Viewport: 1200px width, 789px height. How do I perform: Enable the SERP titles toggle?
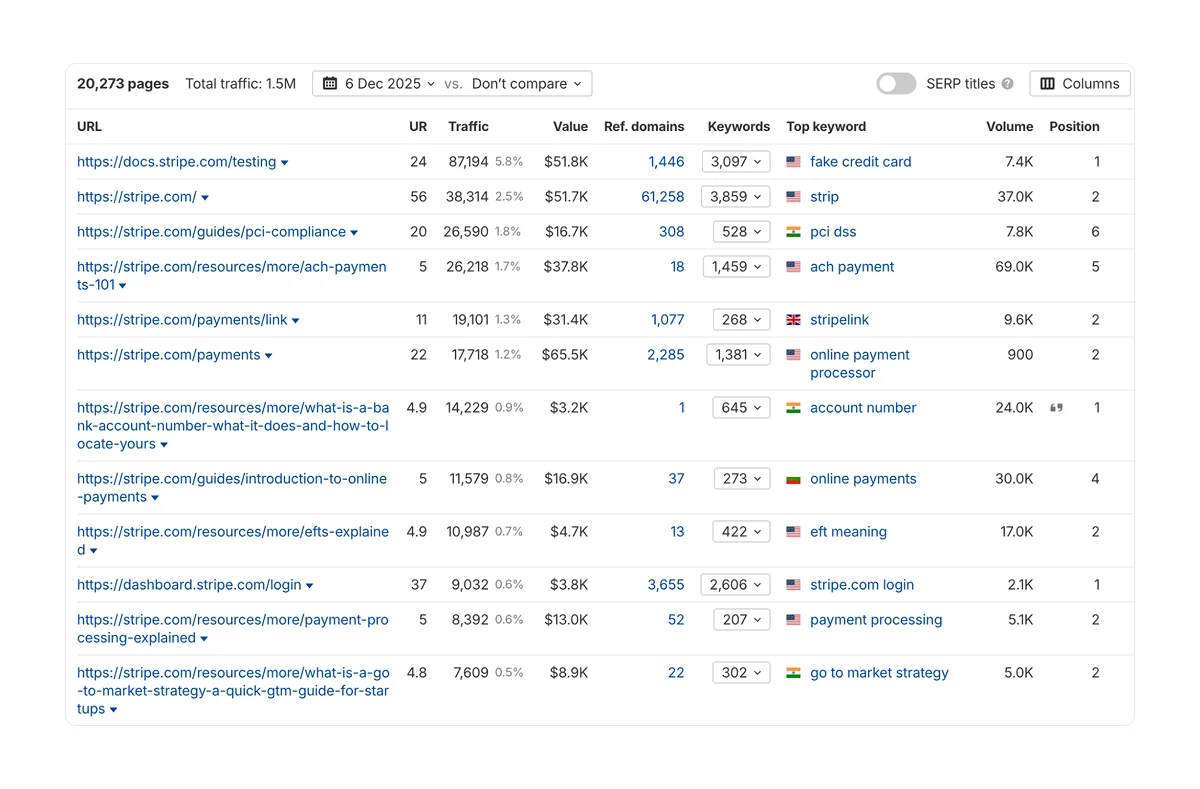pos(895,84)
